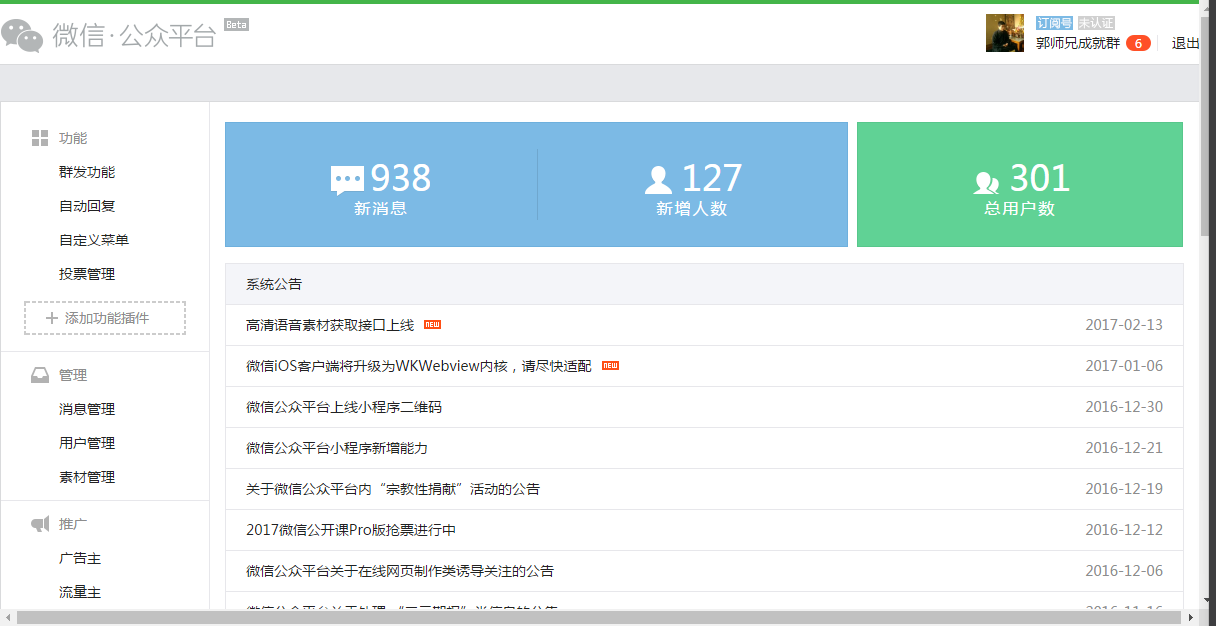Open 素材管理 in the sidebar
1216x626 pixels.
pyautogui.click(x=87, y=477)
